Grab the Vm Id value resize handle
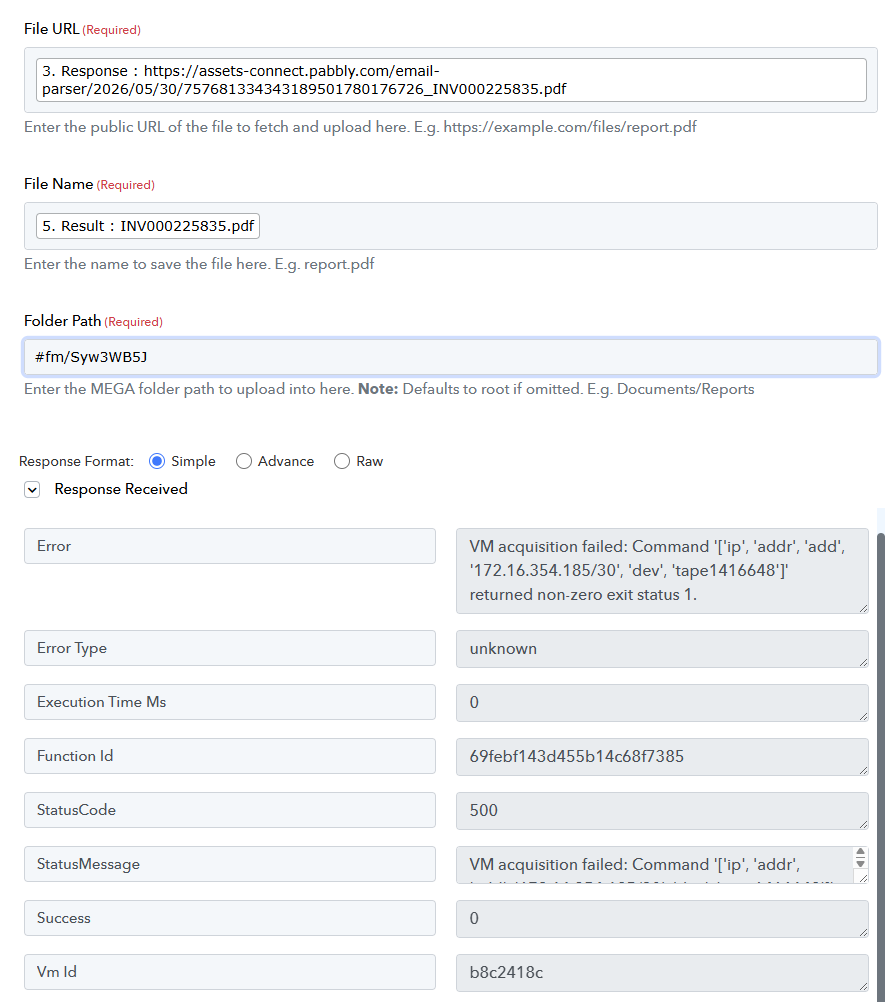 [x=863, y=987]
